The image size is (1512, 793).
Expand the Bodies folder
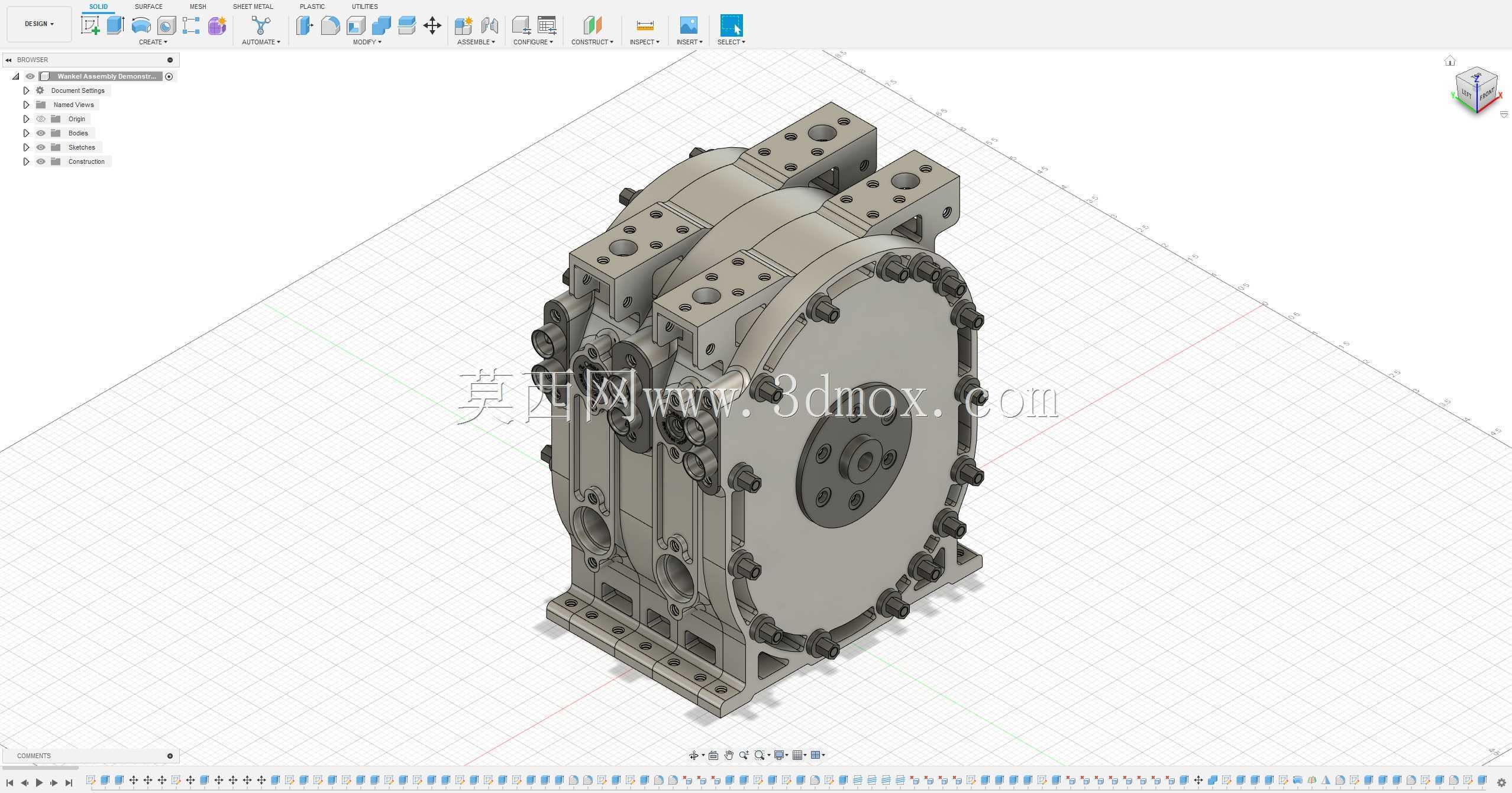point(26,133)
